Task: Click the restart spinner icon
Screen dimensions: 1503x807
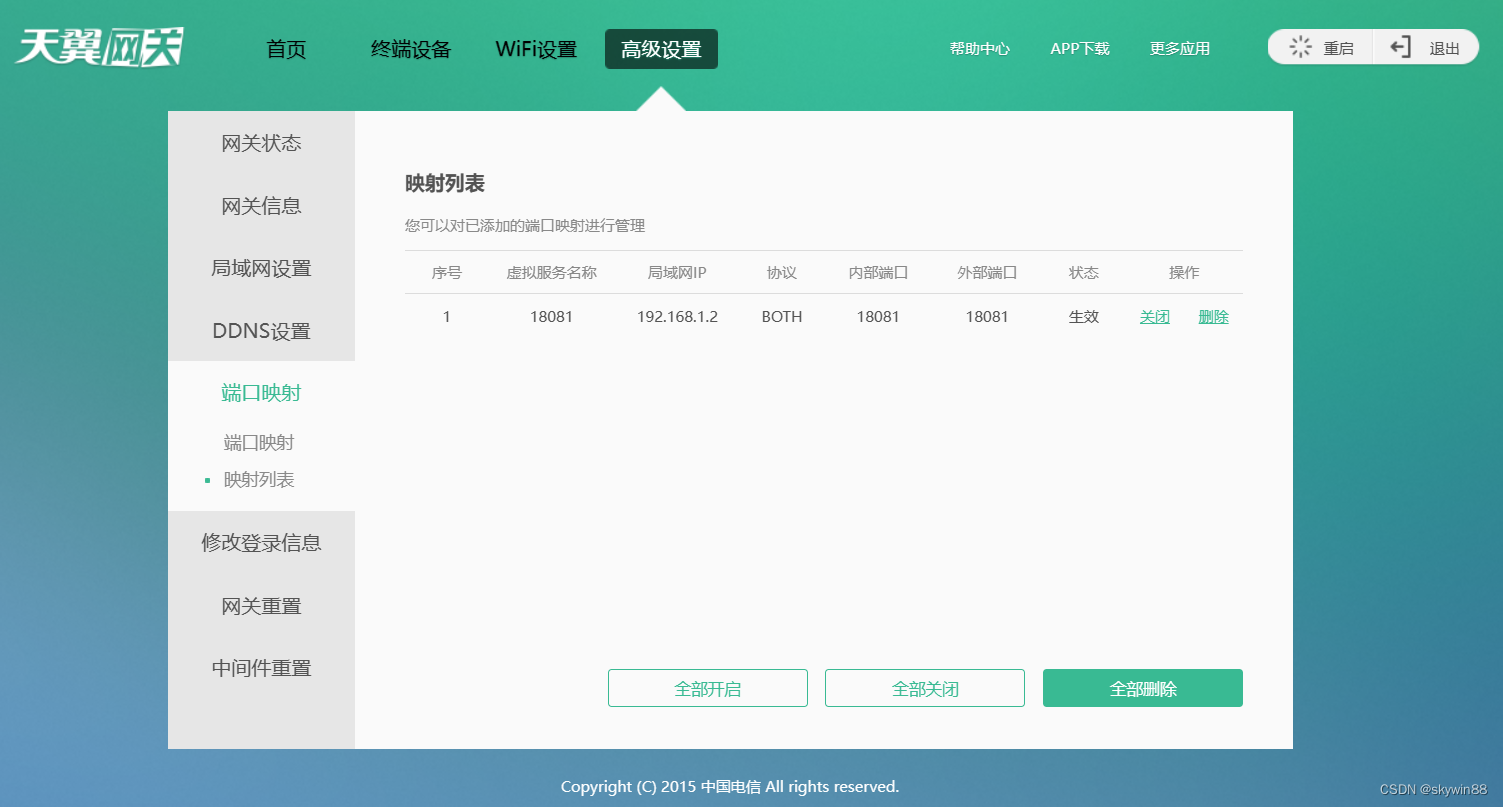Action: 1300,47
